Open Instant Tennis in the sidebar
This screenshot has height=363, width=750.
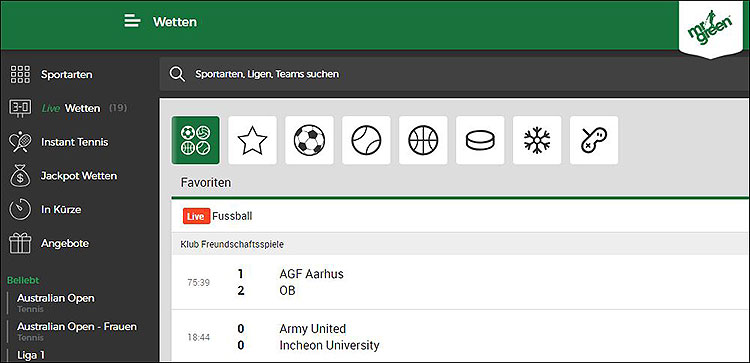click(75, 142)
